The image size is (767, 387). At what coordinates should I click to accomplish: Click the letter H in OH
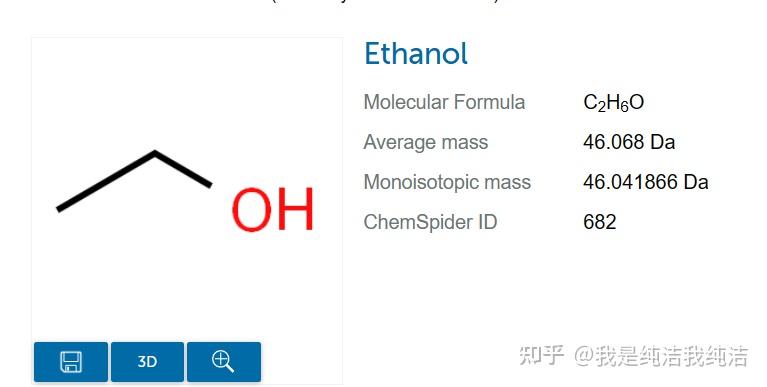pos(295,209)
